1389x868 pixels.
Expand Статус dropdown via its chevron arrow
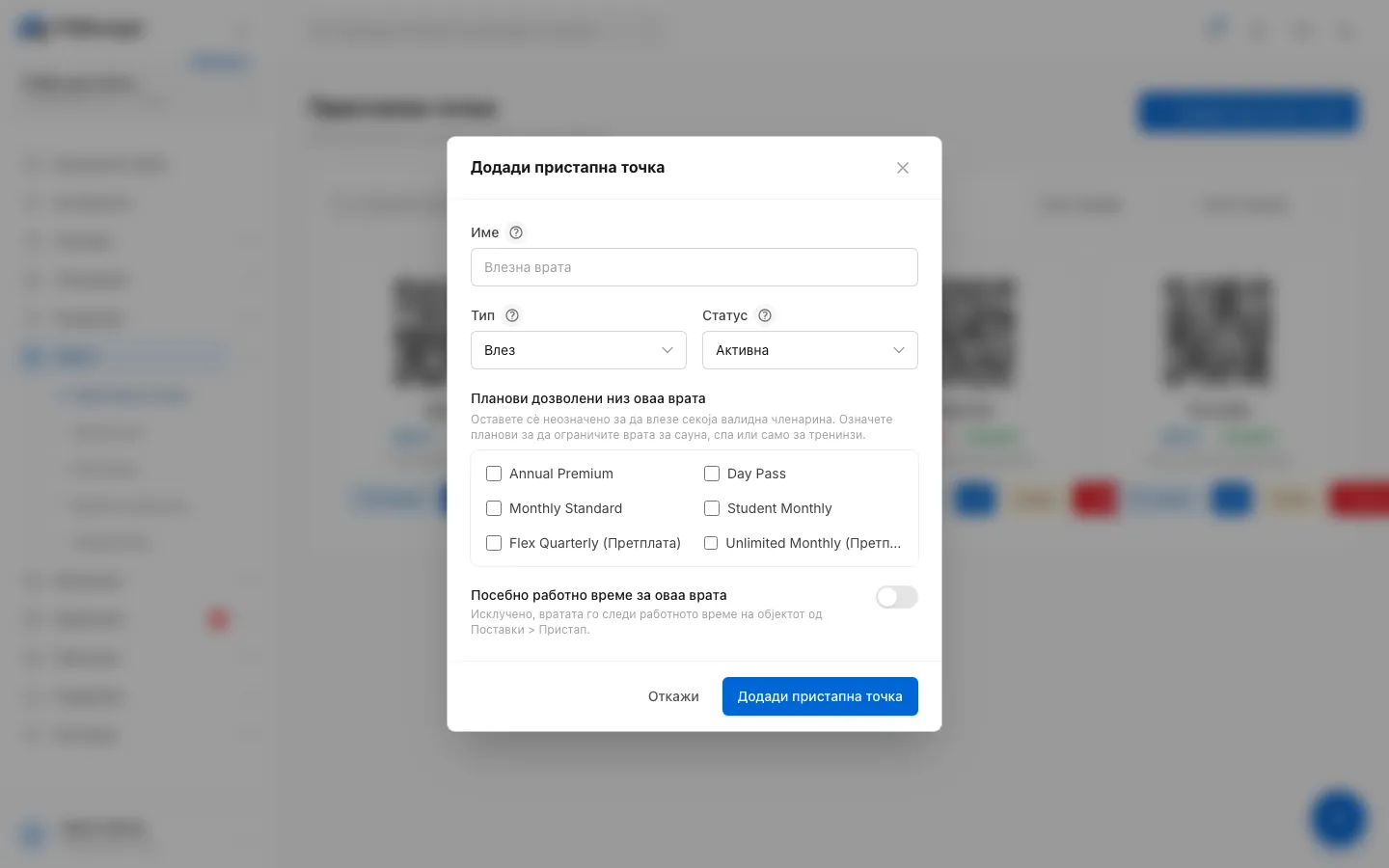[x=899, y=350]
